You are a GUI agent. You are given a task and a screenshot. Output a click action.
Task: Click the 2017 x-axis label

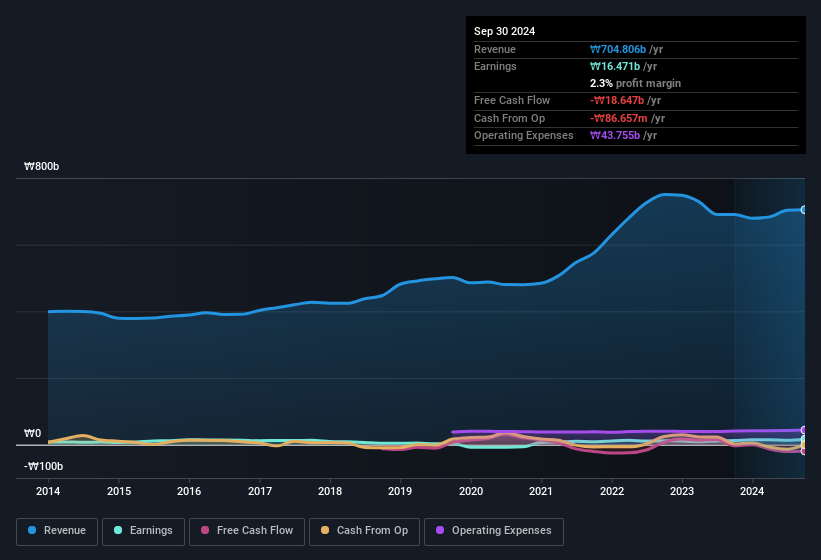pos(260,491)
